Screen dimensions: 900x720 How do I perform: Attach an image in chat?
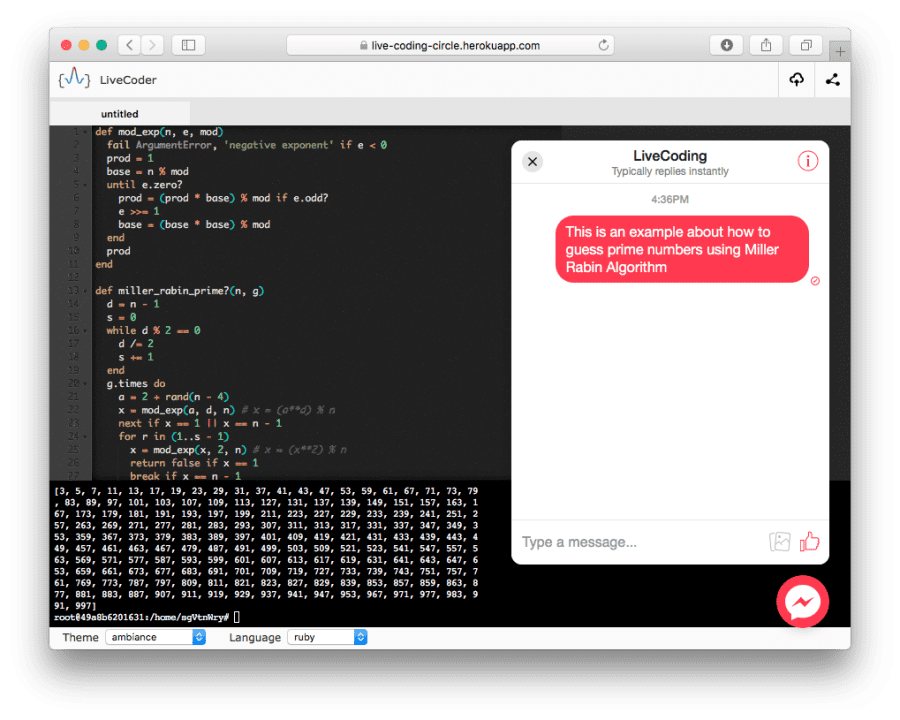coord(779,541)
